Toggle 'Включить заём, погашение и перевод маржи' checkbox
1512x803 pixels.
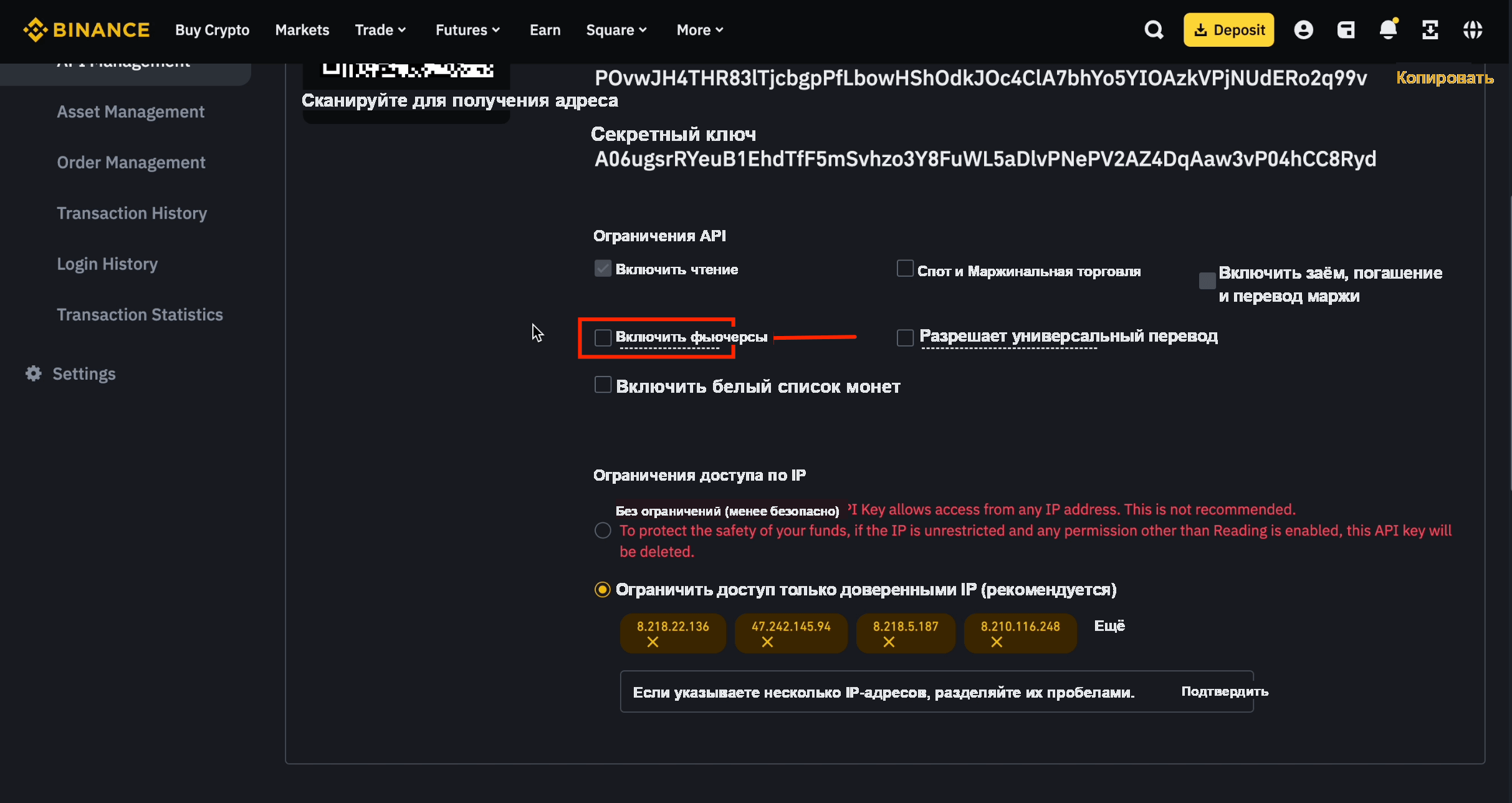tap(1207, 281)
